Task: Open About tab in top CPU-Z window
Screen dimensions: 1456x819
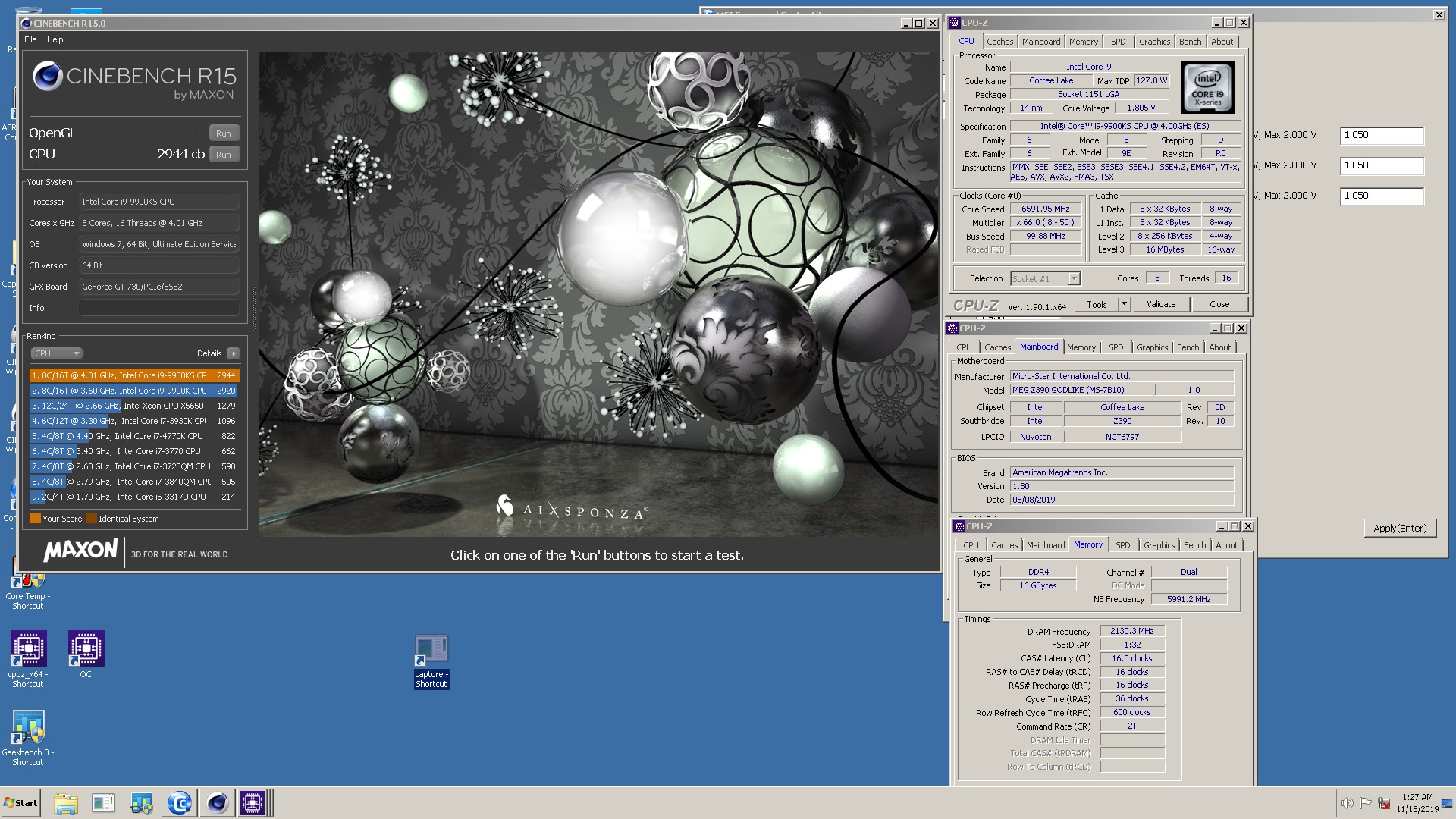Action: (x=1222, y=42)
